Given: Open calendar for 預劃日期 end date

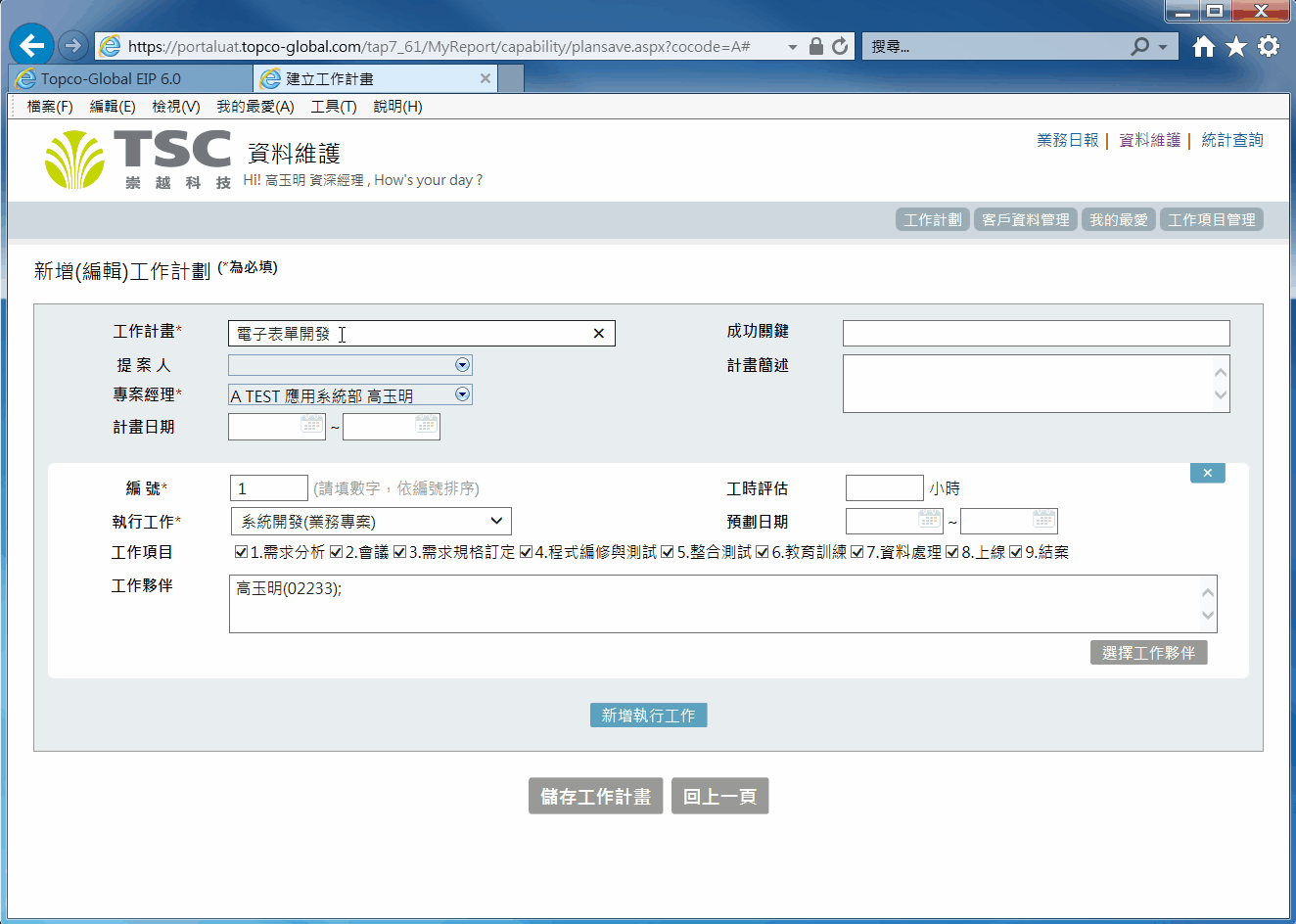Looking at the screenshot, I should pos(1043,520).
